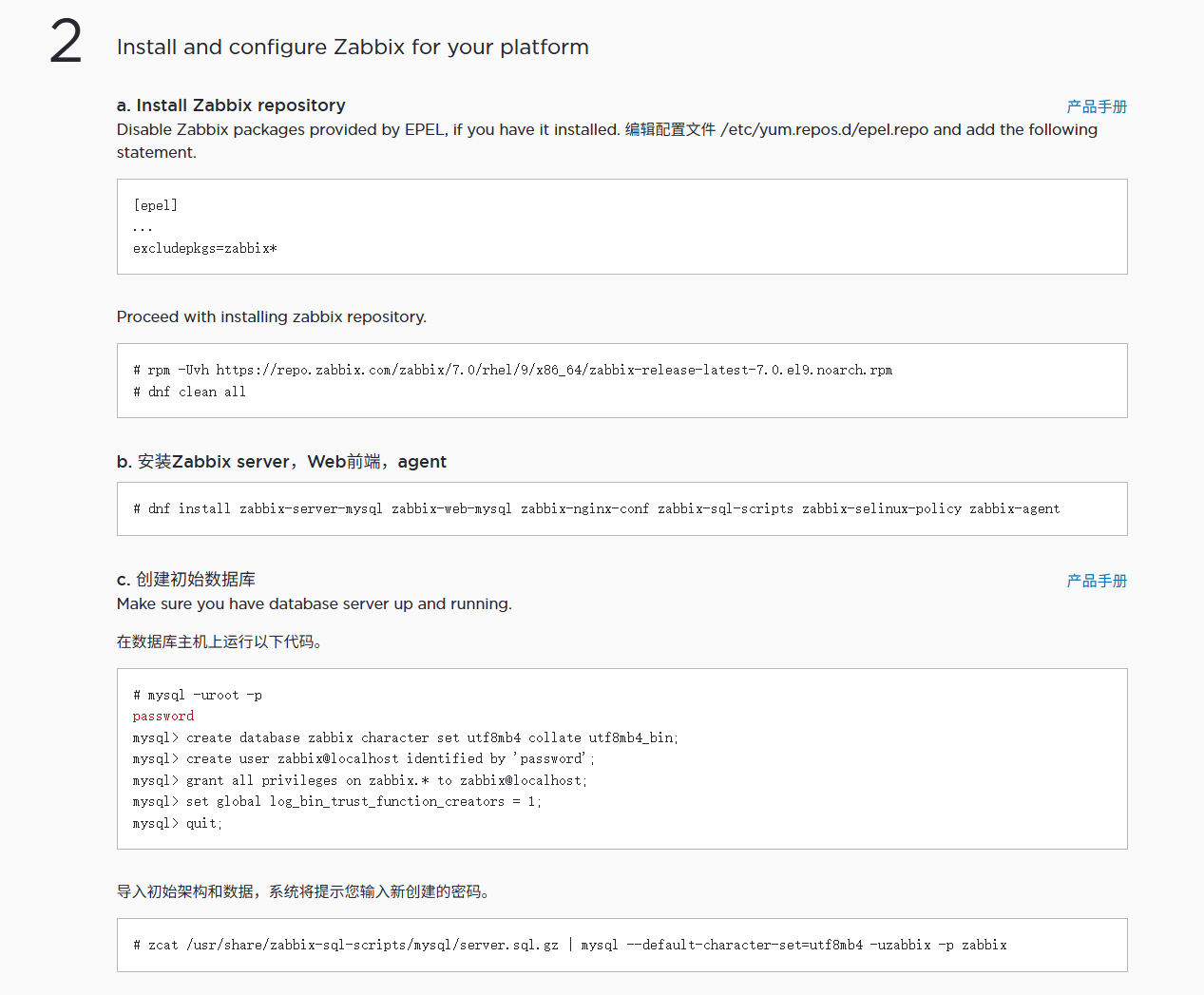Click the 'set global log_bin_trust_function_creators = 1' line
Viewport: 1204px width, 995px height.
(x=337, y=801)
